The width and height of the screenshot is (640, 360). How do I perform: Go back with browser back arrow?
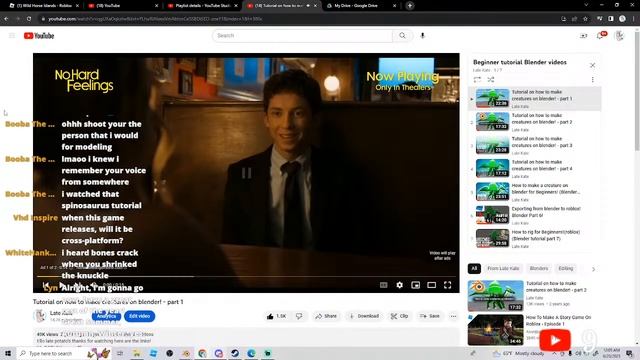pyautogui.click(x=7, y=19)
